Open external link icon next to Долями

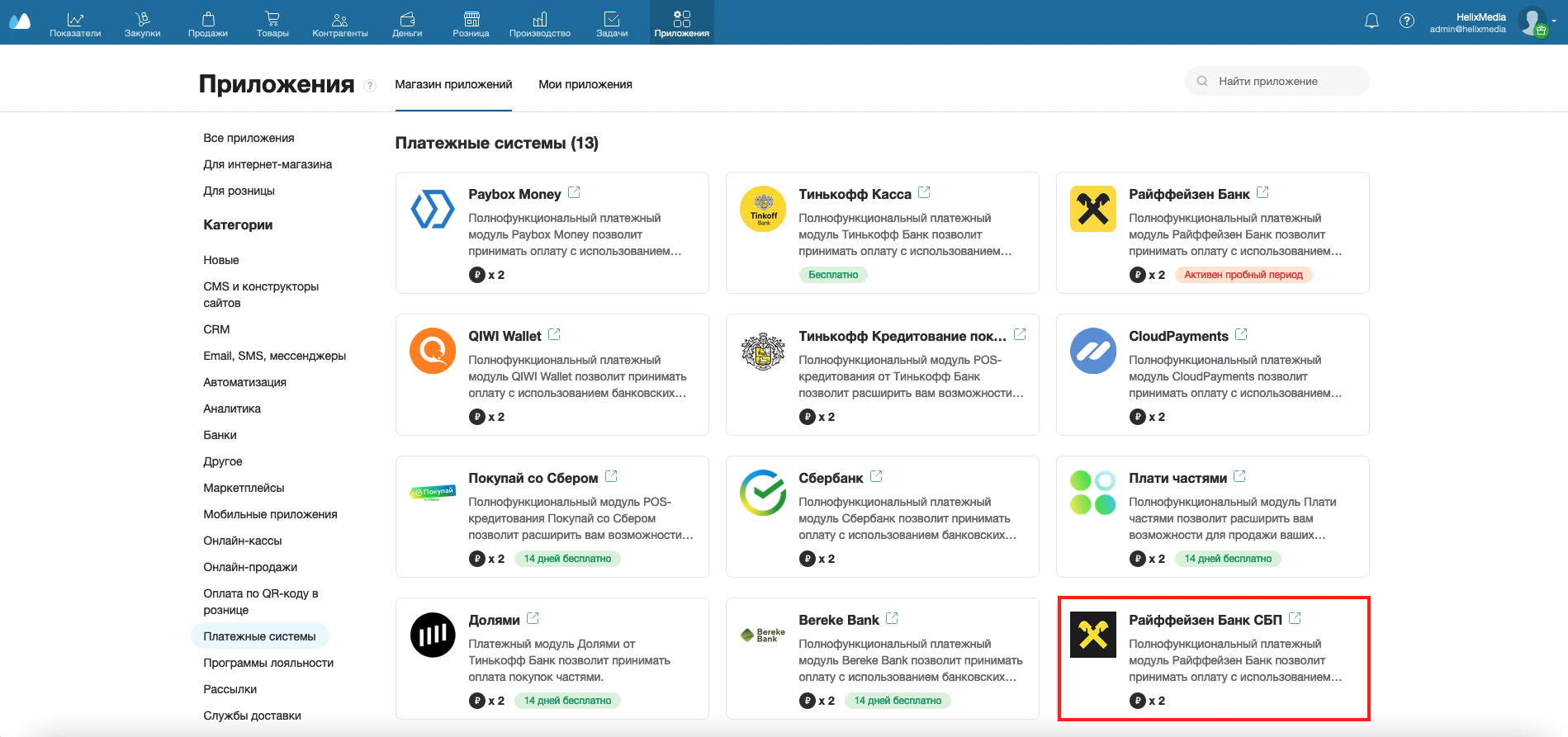click(x=533, y=618)
